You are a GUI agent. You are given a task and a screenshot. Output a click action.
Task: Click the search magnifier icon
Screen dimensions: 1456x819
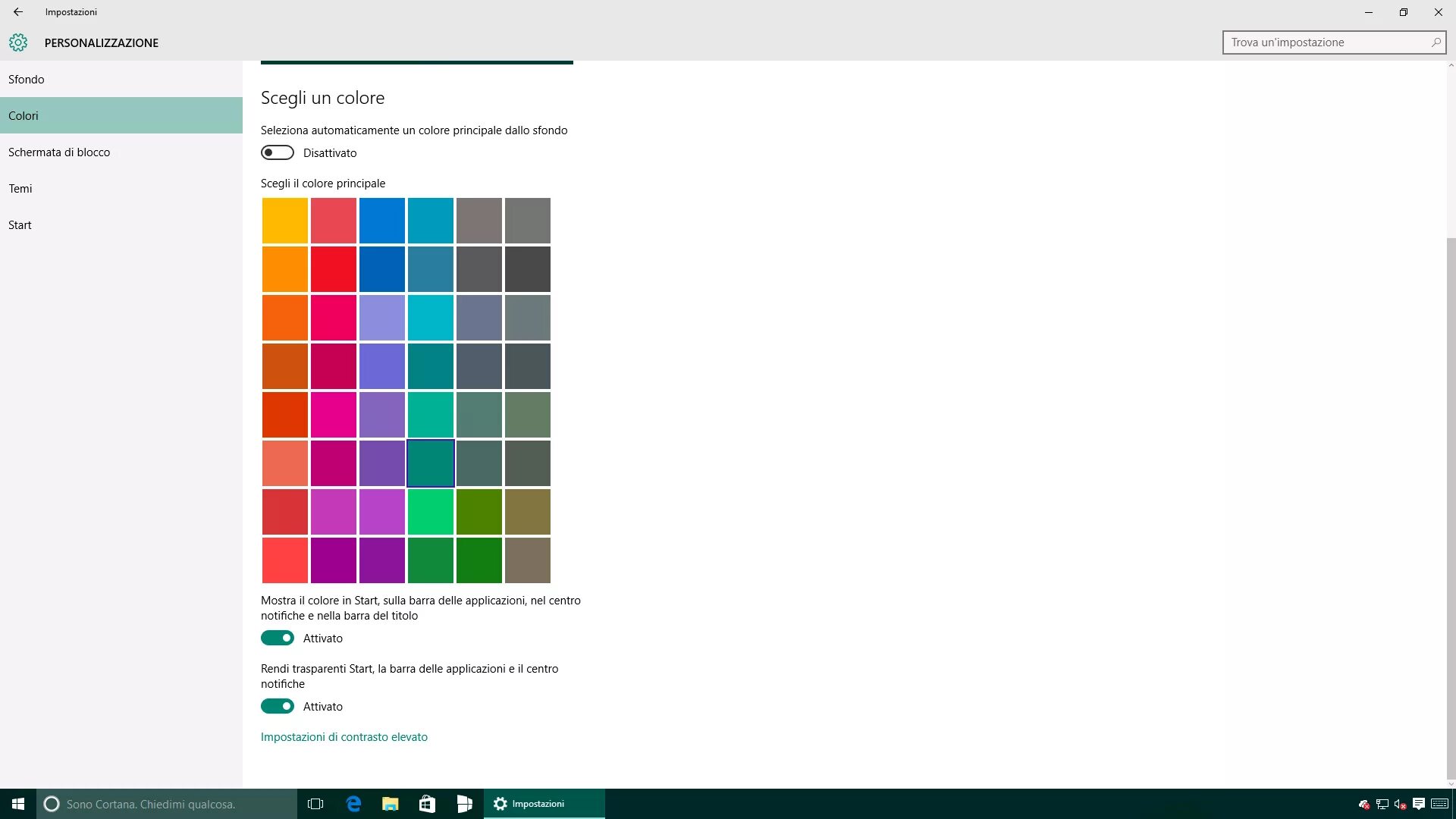(x=1436, y=42)
